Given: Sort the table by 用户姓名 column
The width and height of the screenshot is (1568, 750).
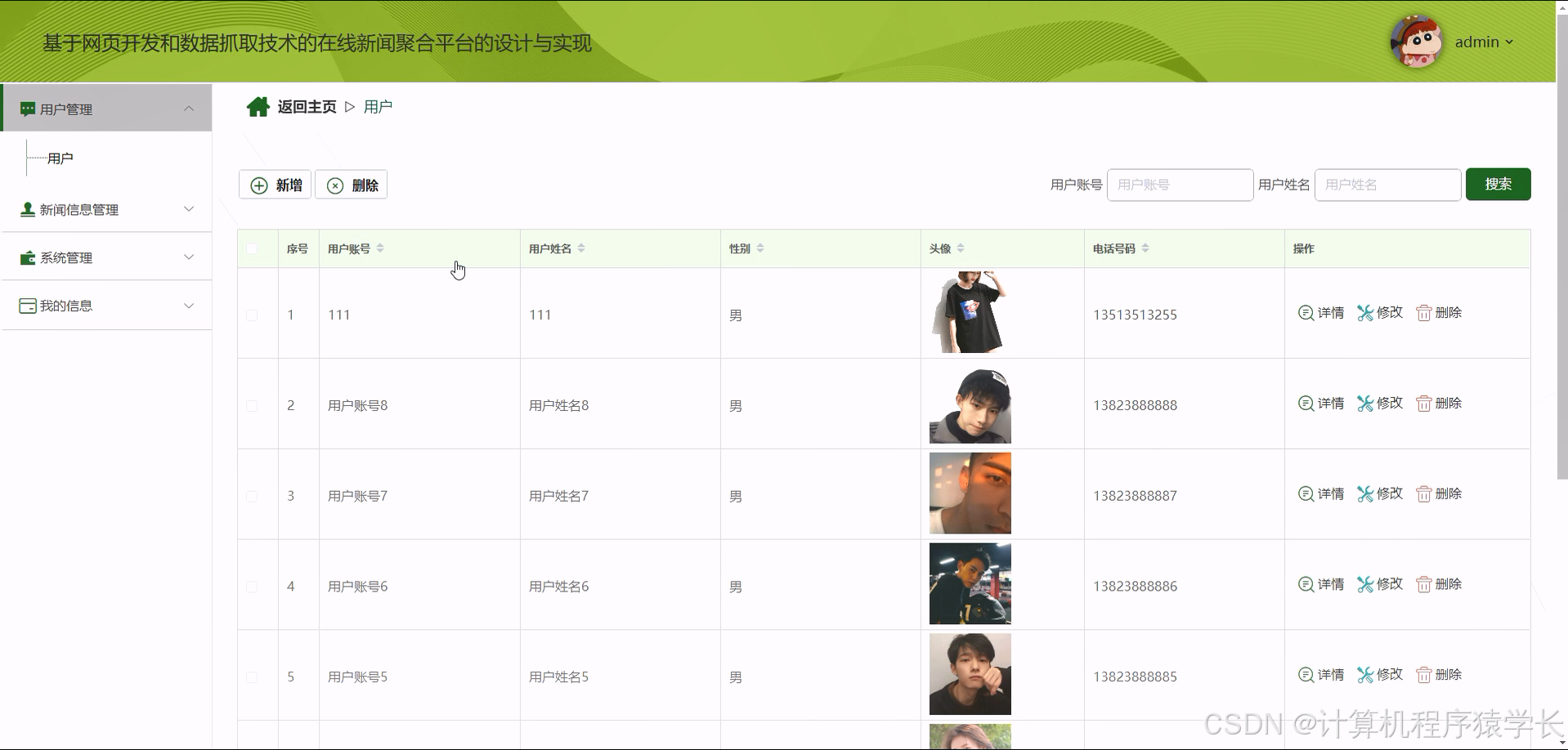Looking at the screenshot, I should tap(581, 248).
